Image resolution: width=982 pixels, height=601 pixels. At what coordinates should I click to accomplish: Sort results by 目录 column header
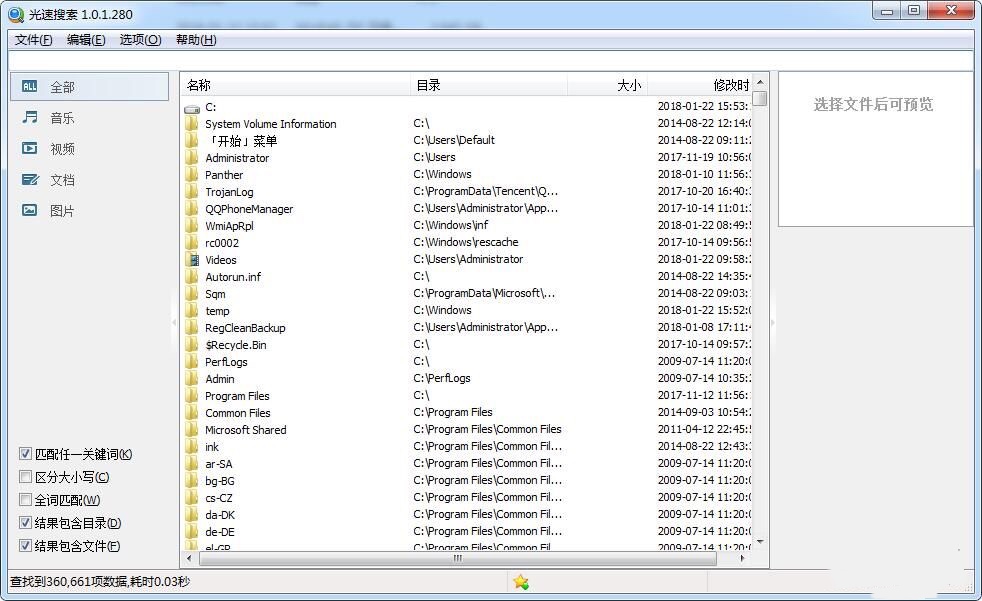[x=488, y=85]
